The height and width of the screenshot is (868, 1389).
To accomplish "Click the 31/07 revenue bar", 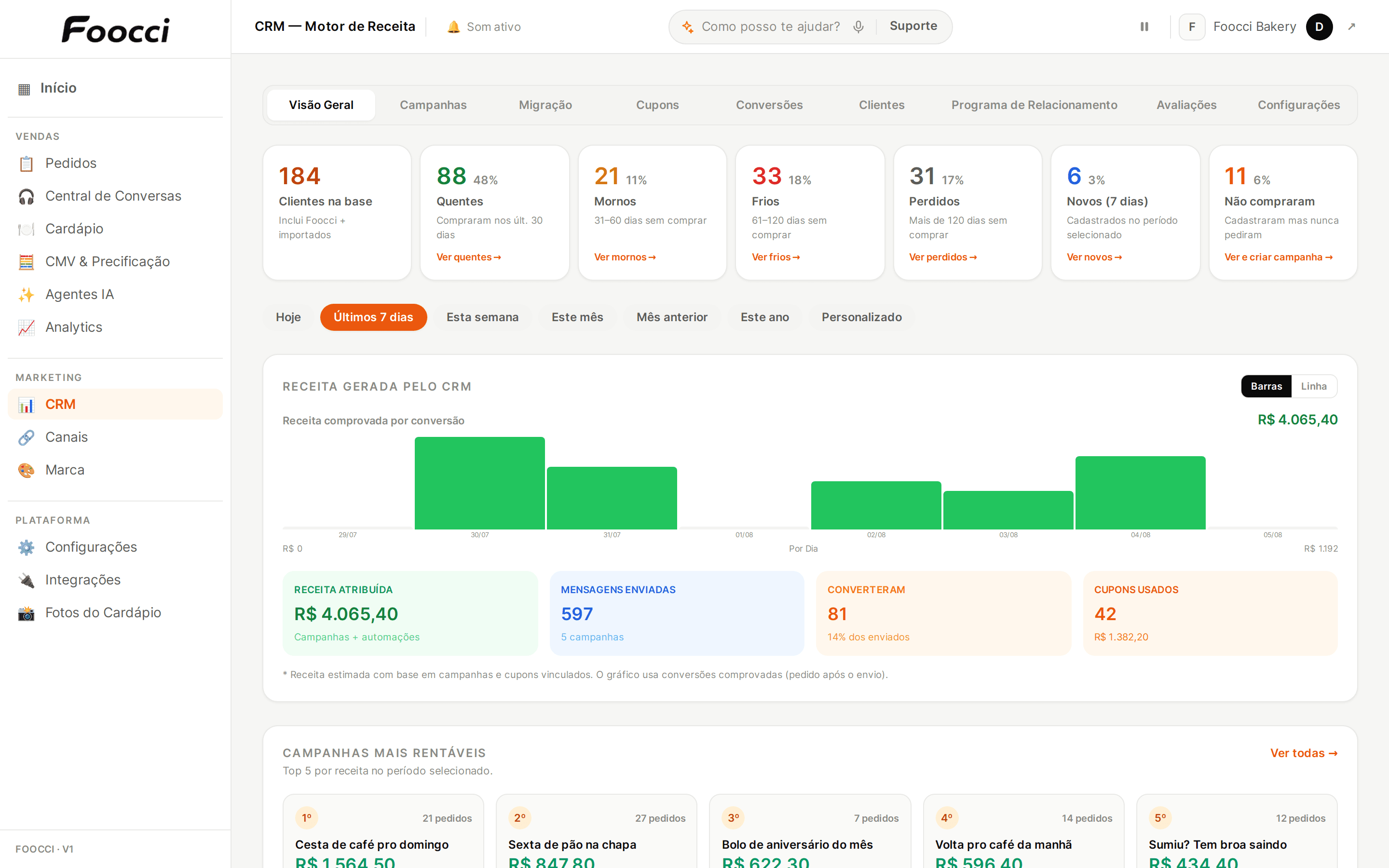I will 612,498.
